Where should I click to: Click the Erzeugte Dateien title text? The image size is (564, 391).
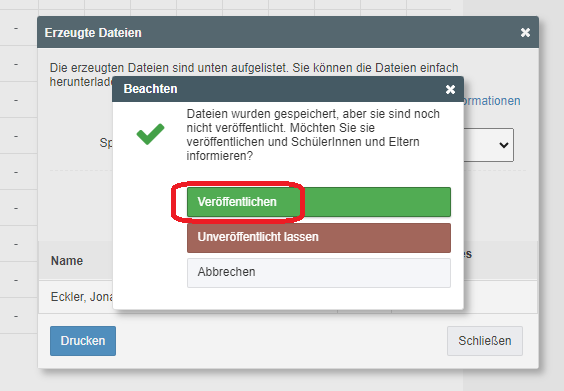pyautogui.click(x=93, y=33)
